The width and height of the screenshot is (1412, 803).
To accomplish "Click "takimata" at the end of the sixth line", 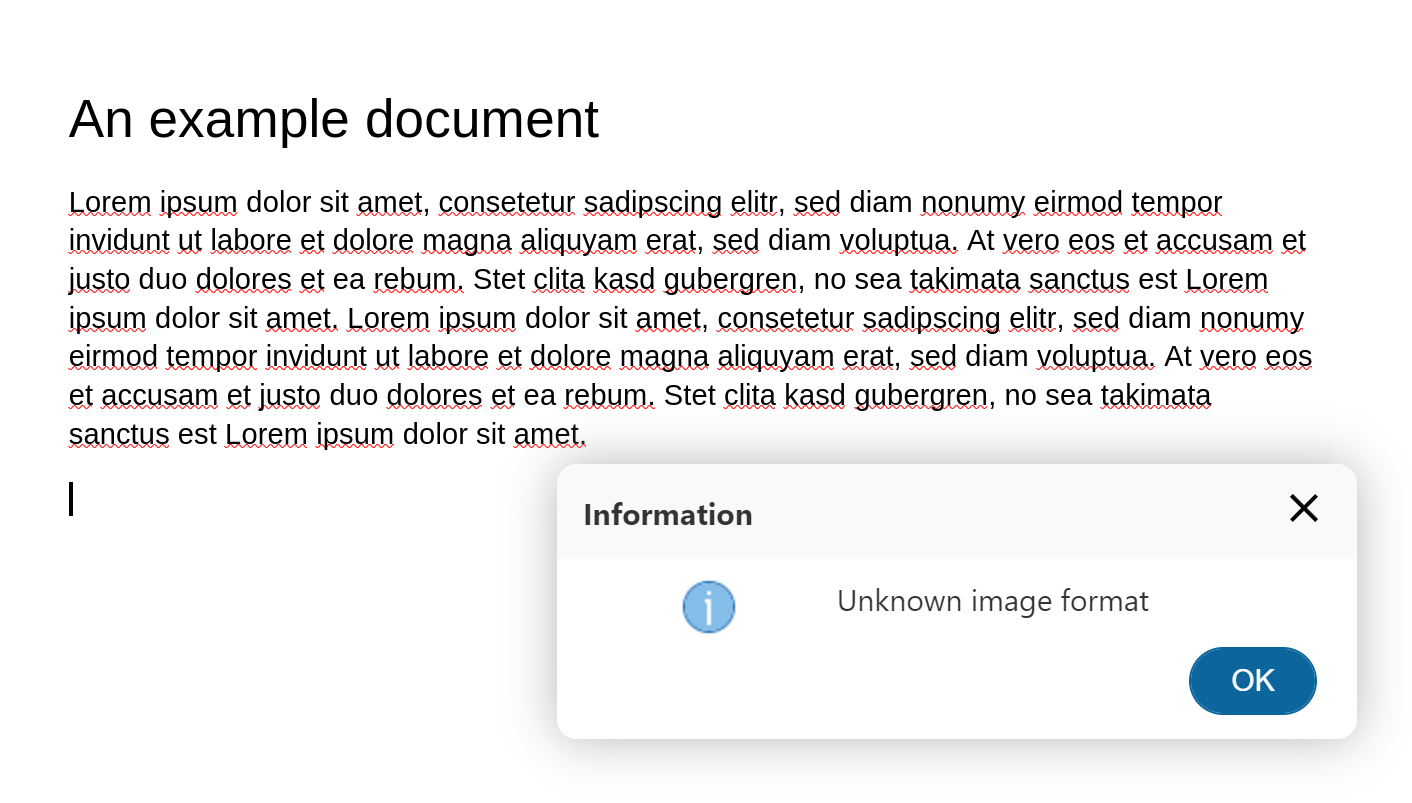I will click(1155, 396).
